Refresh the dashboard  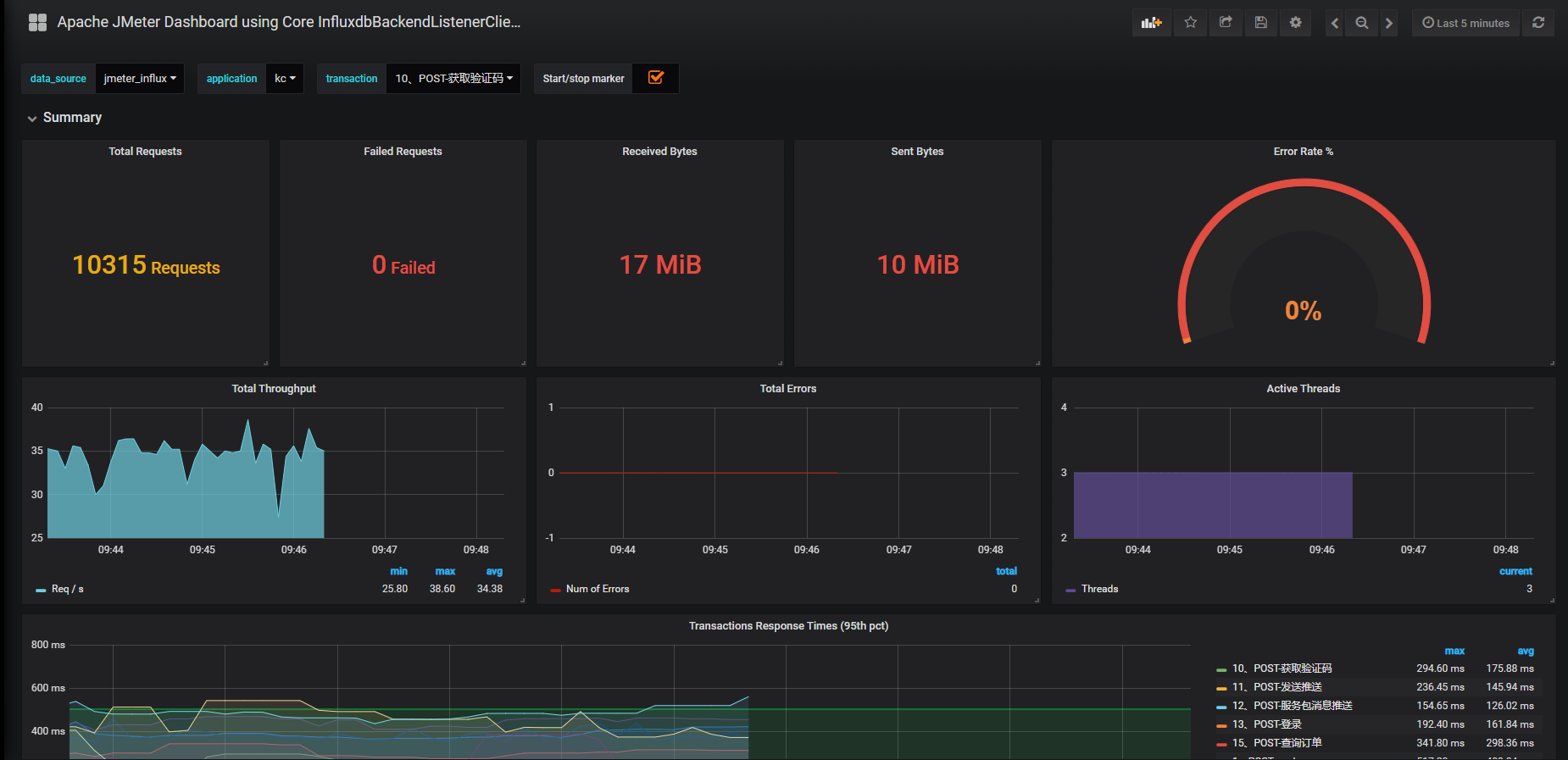coord(1538,23)
